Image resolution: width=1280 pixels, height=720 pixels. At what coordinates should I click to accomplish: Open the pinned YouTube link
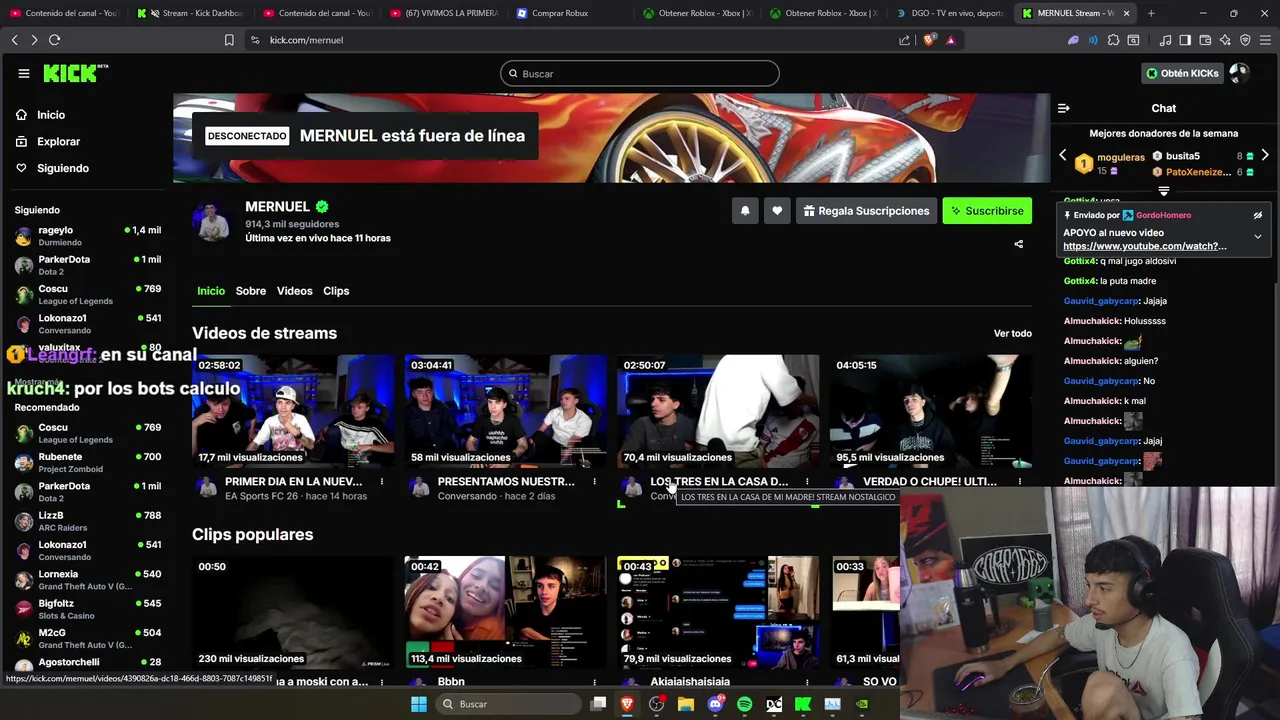pyautogui.click(x=1144, y=246)
